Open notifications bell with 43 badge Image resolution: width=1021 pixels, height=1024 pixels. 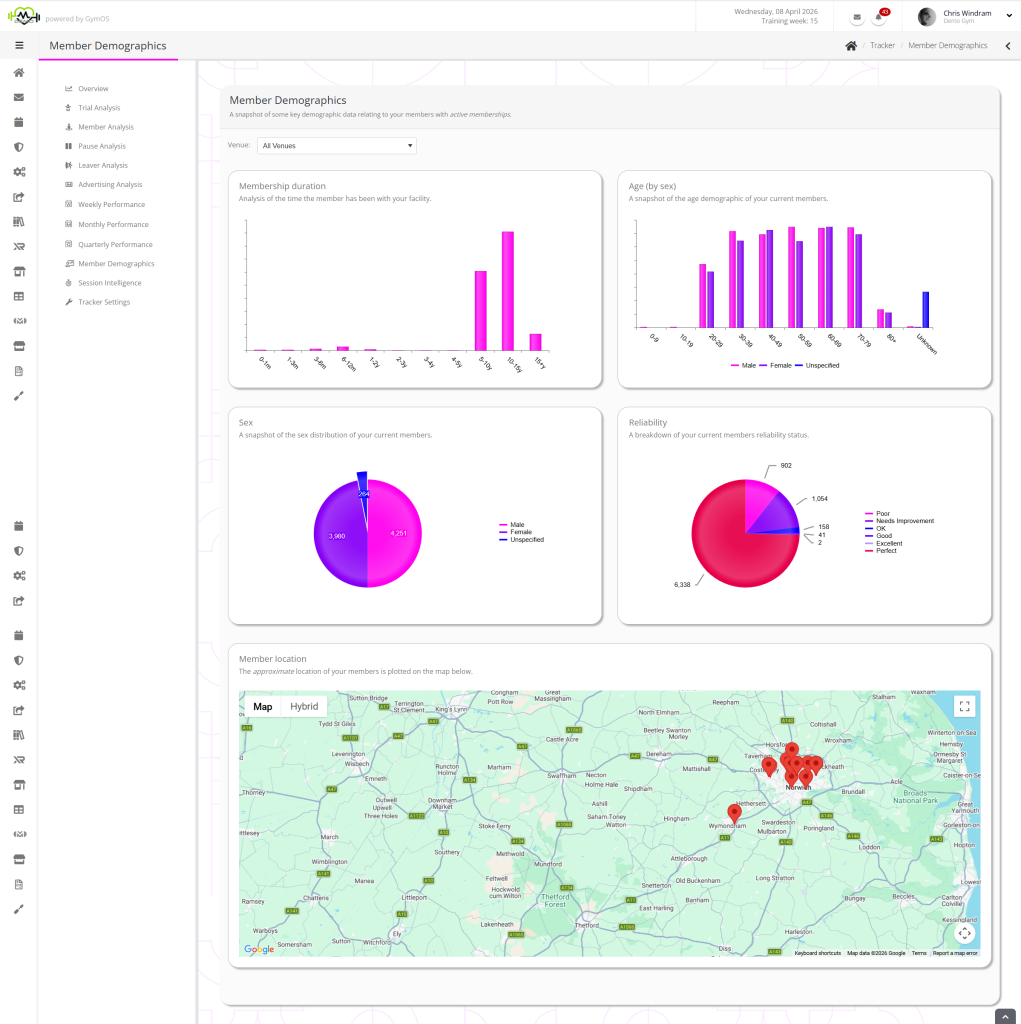(880, 17)
